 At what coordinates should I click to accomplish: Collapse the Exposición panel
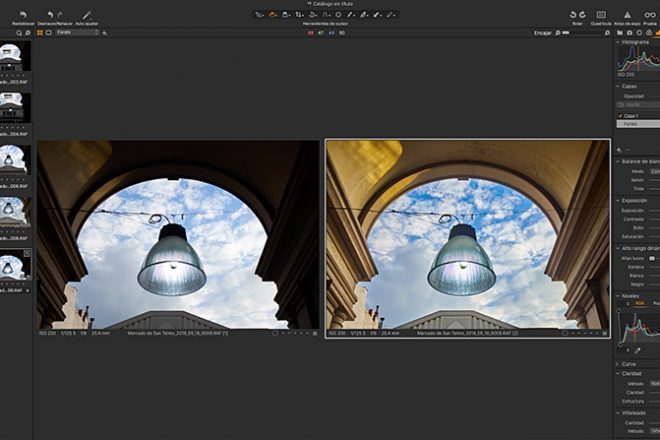point(618,201)
